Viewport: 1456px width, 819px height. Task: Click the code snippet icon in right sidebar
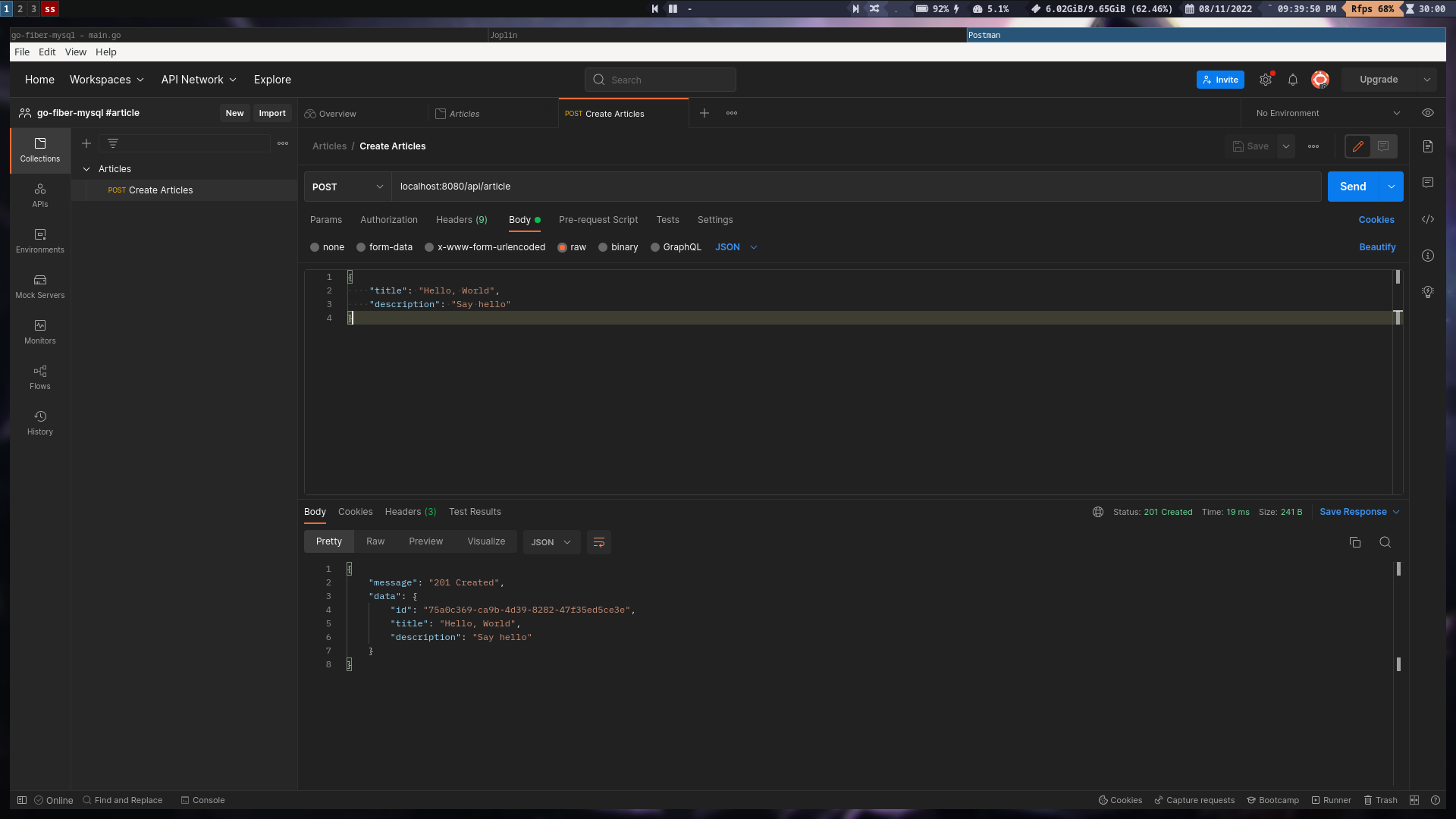(x=1428, y=219)
